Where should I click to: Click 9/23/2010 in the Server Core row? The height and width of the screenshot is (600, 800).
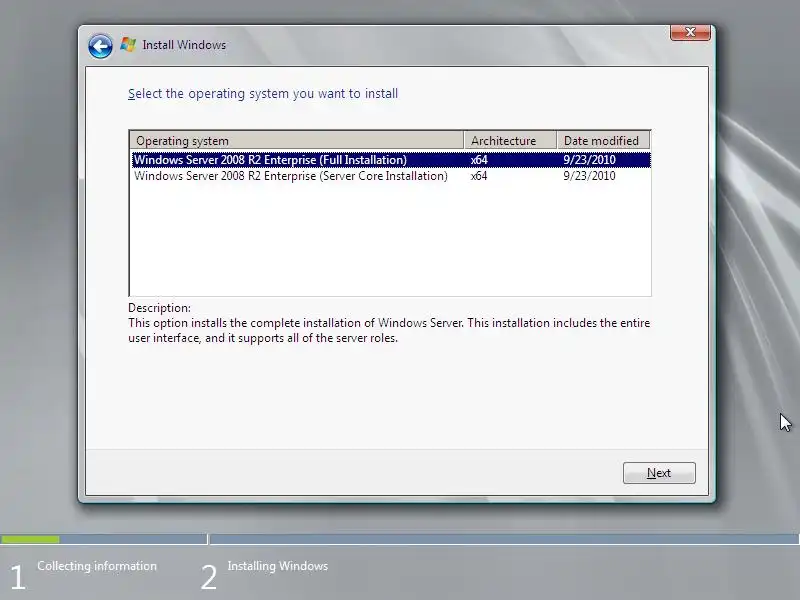(x=589, y=176)
